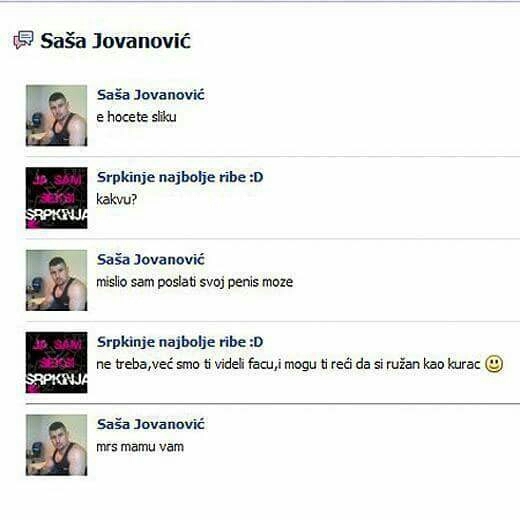This screenshot has width=520, height=520.
Task: Open Srpkinje page avatar beside 'kakvu?'
Action: [x=57, y=198]
